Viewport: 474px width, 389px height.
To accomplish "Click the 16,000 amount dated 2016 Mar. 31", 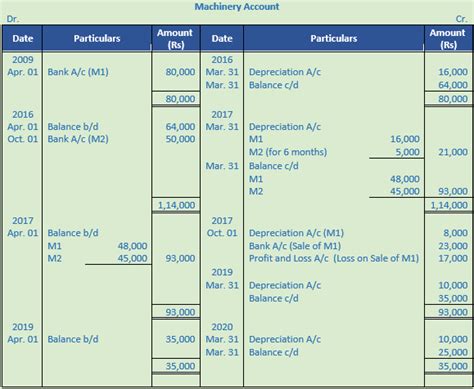I will coord(453,72).
